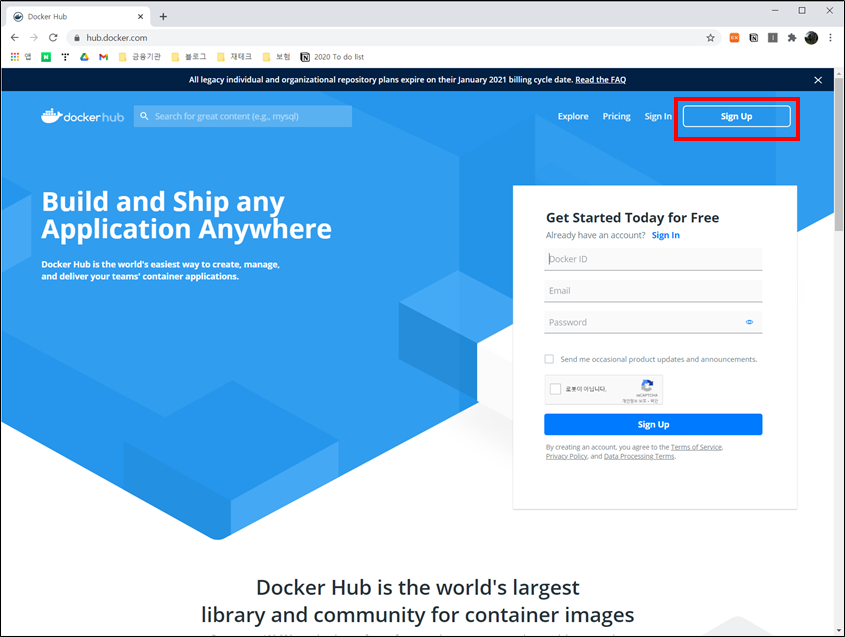Close the Docker Hub tab
The width and height of the screenshot is (845, 637).
point(140,17)
